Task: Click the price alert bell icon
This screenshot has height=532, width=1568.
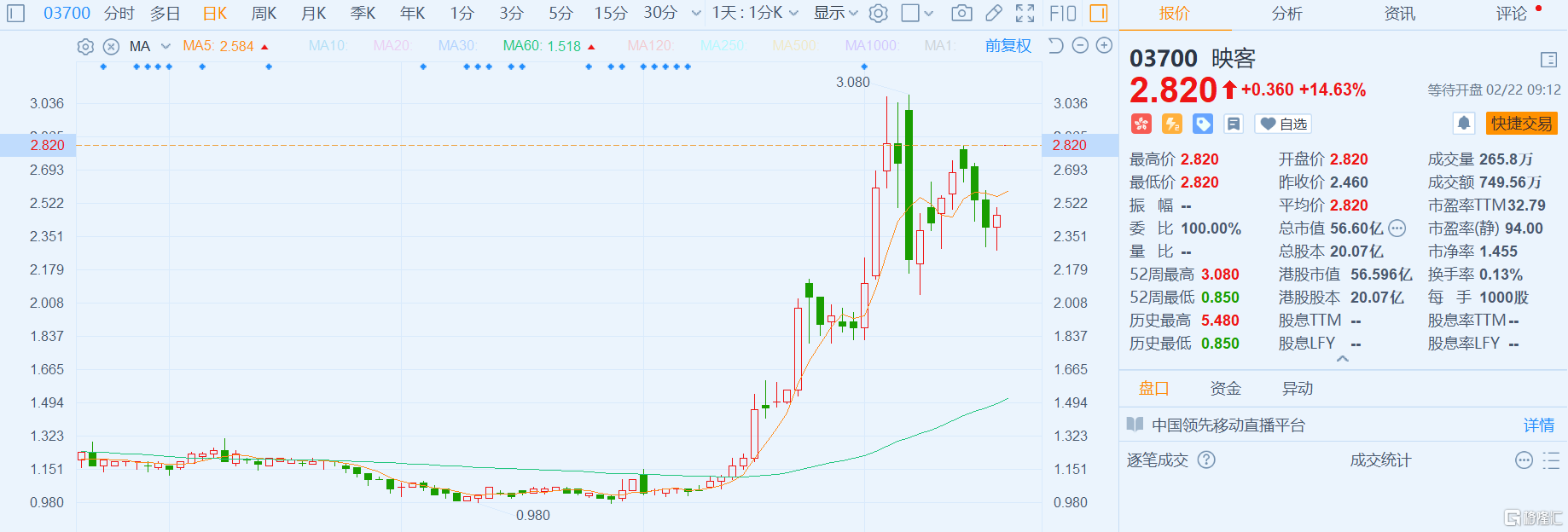Action: click(x=1463, y=124)
